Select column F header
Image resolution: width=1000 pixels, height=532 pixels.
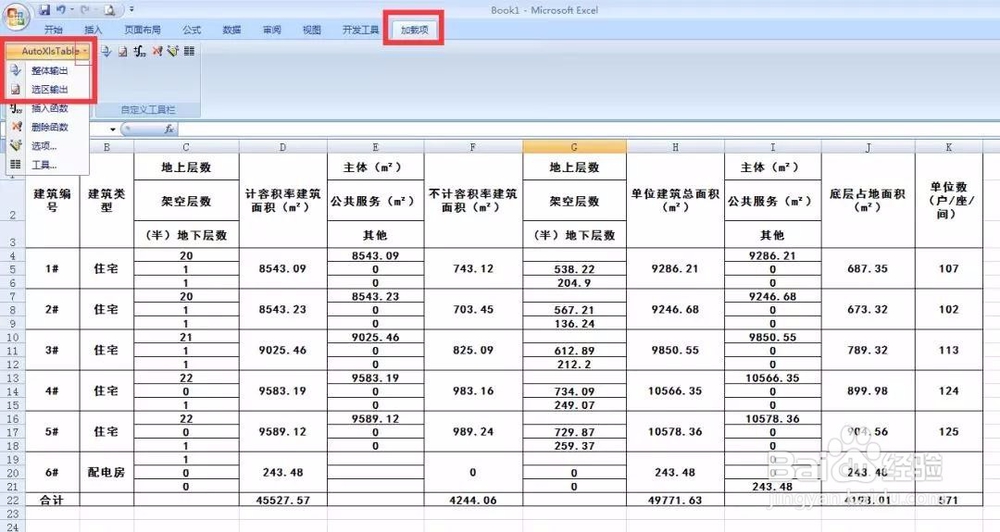pos(473,147)
